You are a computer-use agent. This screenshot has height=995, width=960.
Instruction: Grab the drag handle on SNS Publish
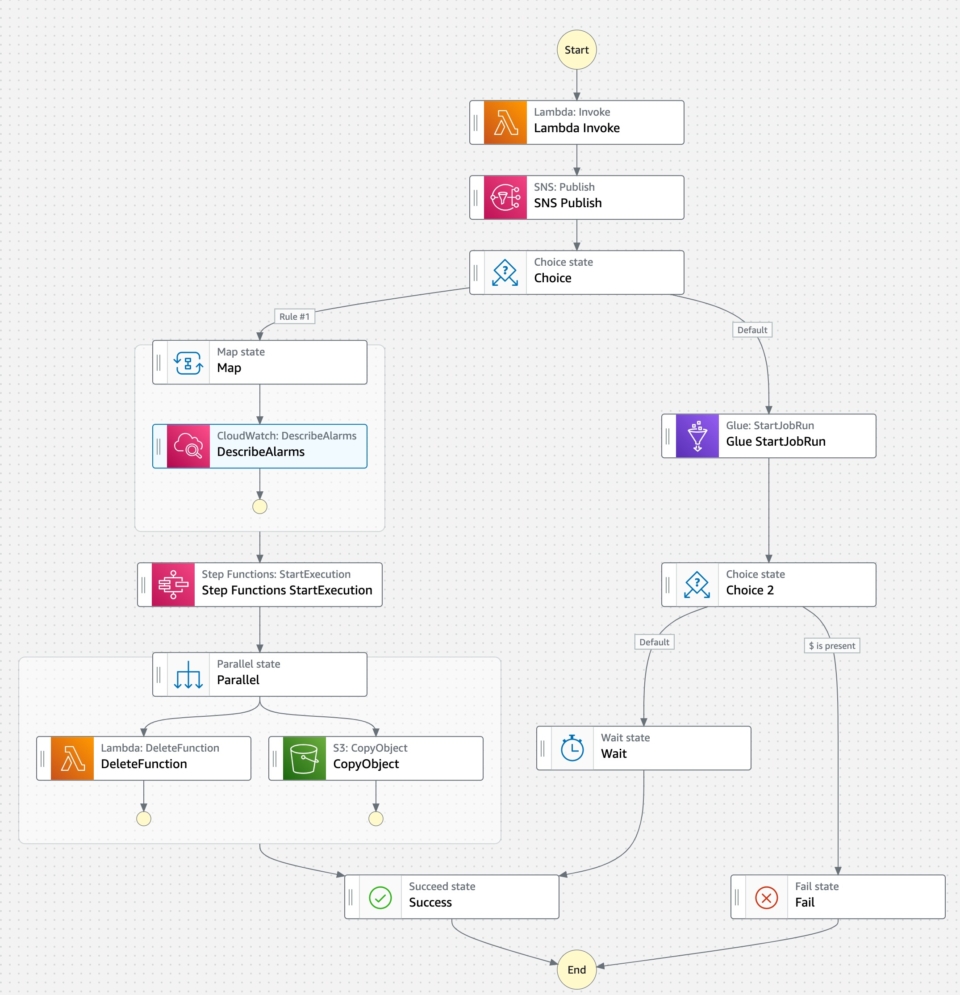tap(476, 197)
